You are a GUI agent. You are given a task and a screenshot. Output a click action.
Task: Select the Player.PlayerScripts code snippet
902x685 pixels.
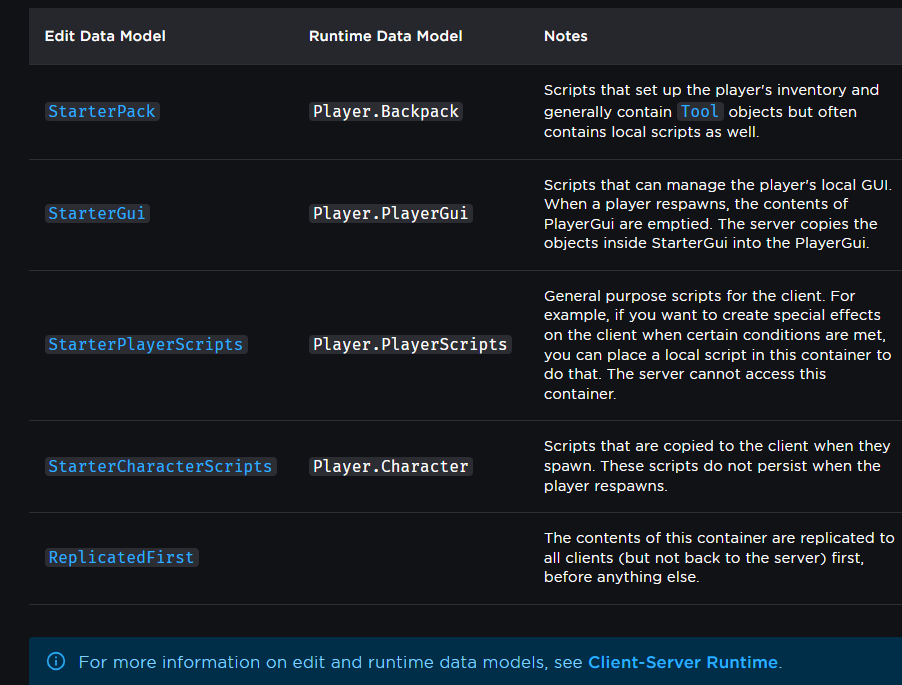pos(409,344)
